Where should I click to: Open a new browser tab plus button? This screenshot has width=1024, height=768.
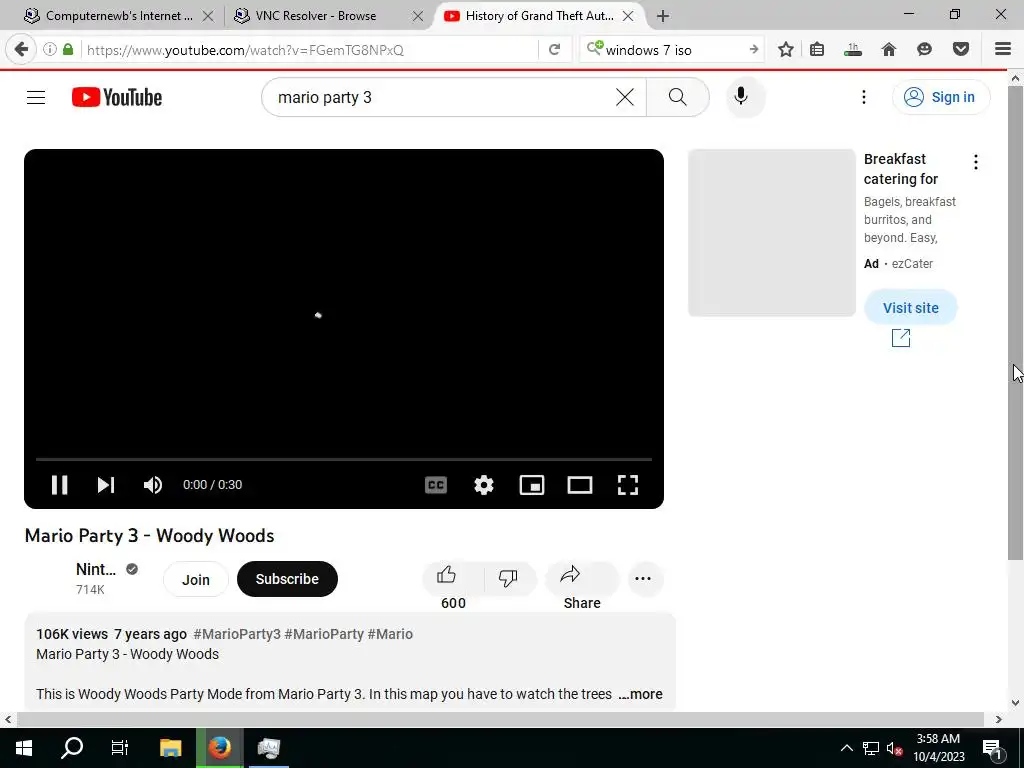(663, 16)
